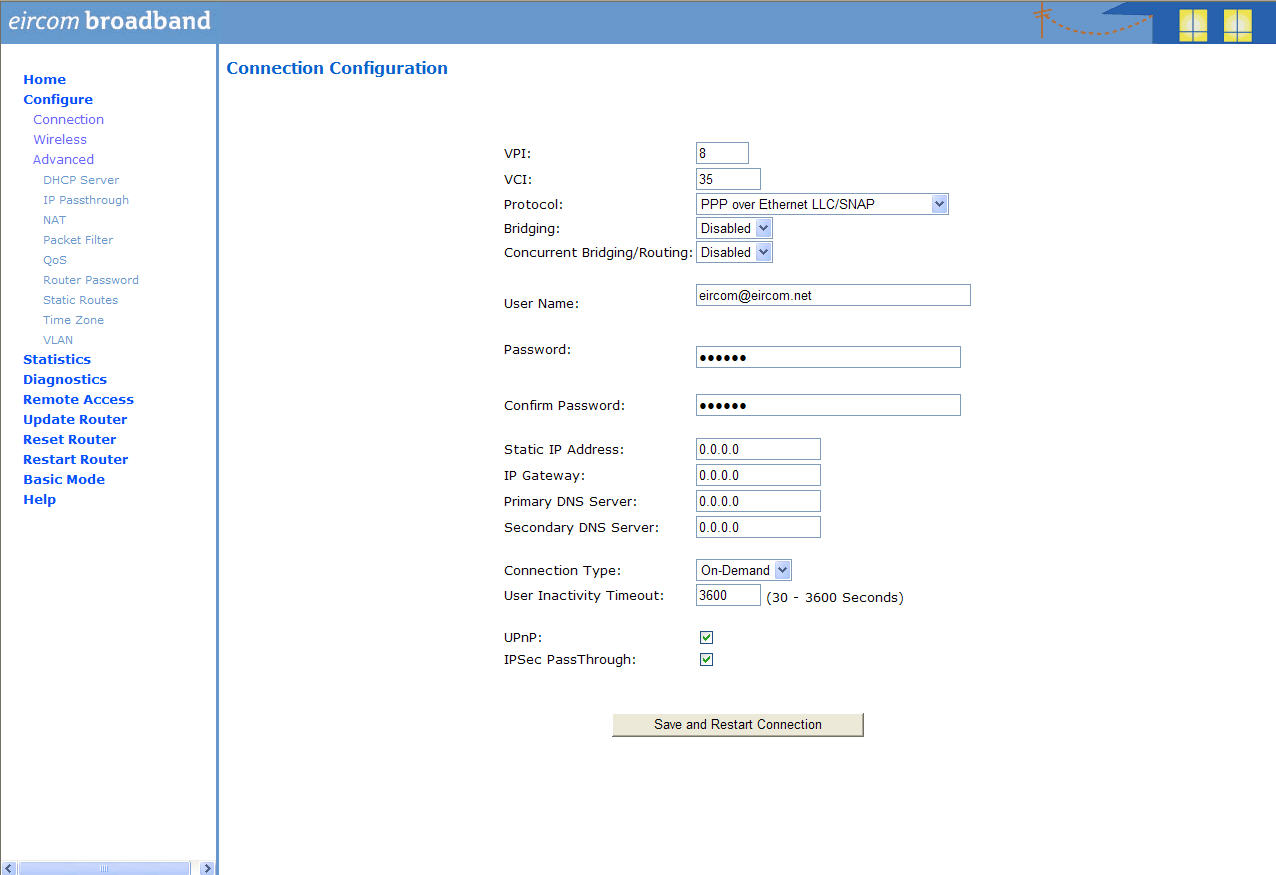Open the Connection Type dropdown
The height and width of the screenshot is (875, 1276).
click(782, 569)
